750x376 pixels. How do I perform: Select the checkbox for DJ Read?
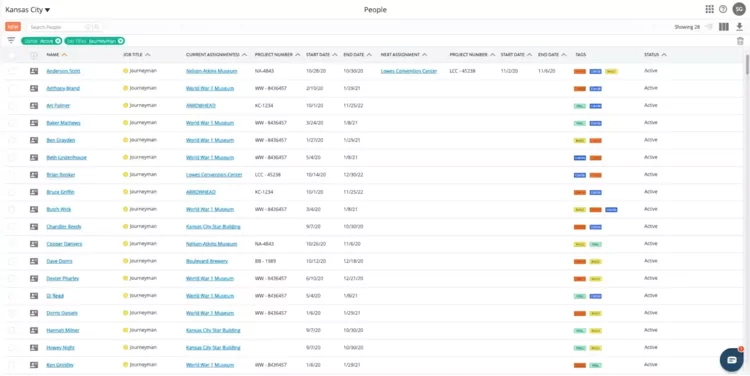[x=12, y=296]
